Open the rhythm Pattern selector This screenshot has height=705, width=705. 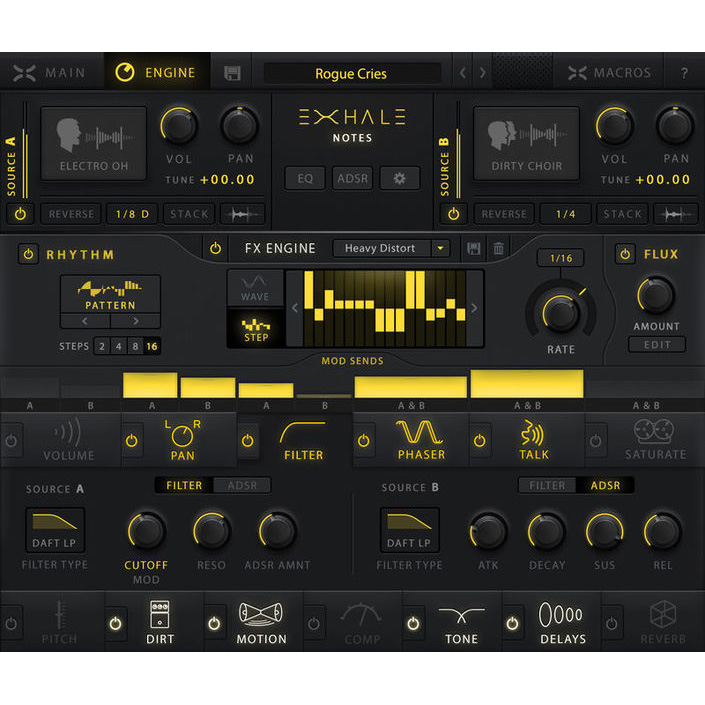point(110,294)
